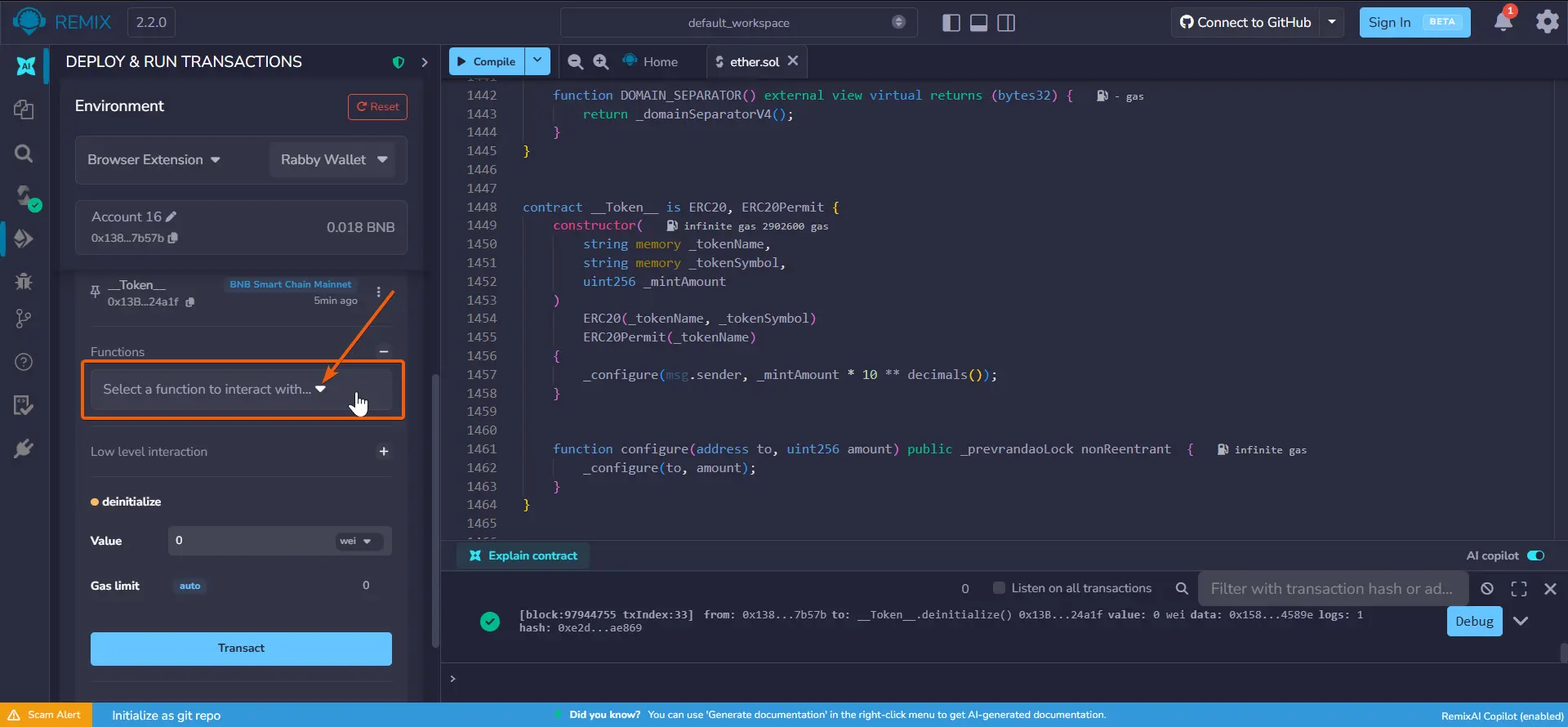The image size is (1568, 727).
Task: Open the RemixAI assistant sidebar icon
Action: click(x=25, y=66)
